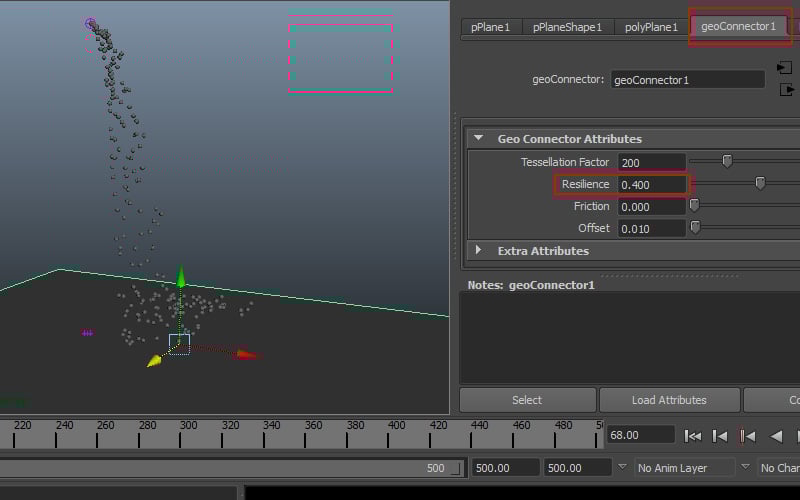
Task: Select the small purple field icon on the plane
Action: pos(88,333)
